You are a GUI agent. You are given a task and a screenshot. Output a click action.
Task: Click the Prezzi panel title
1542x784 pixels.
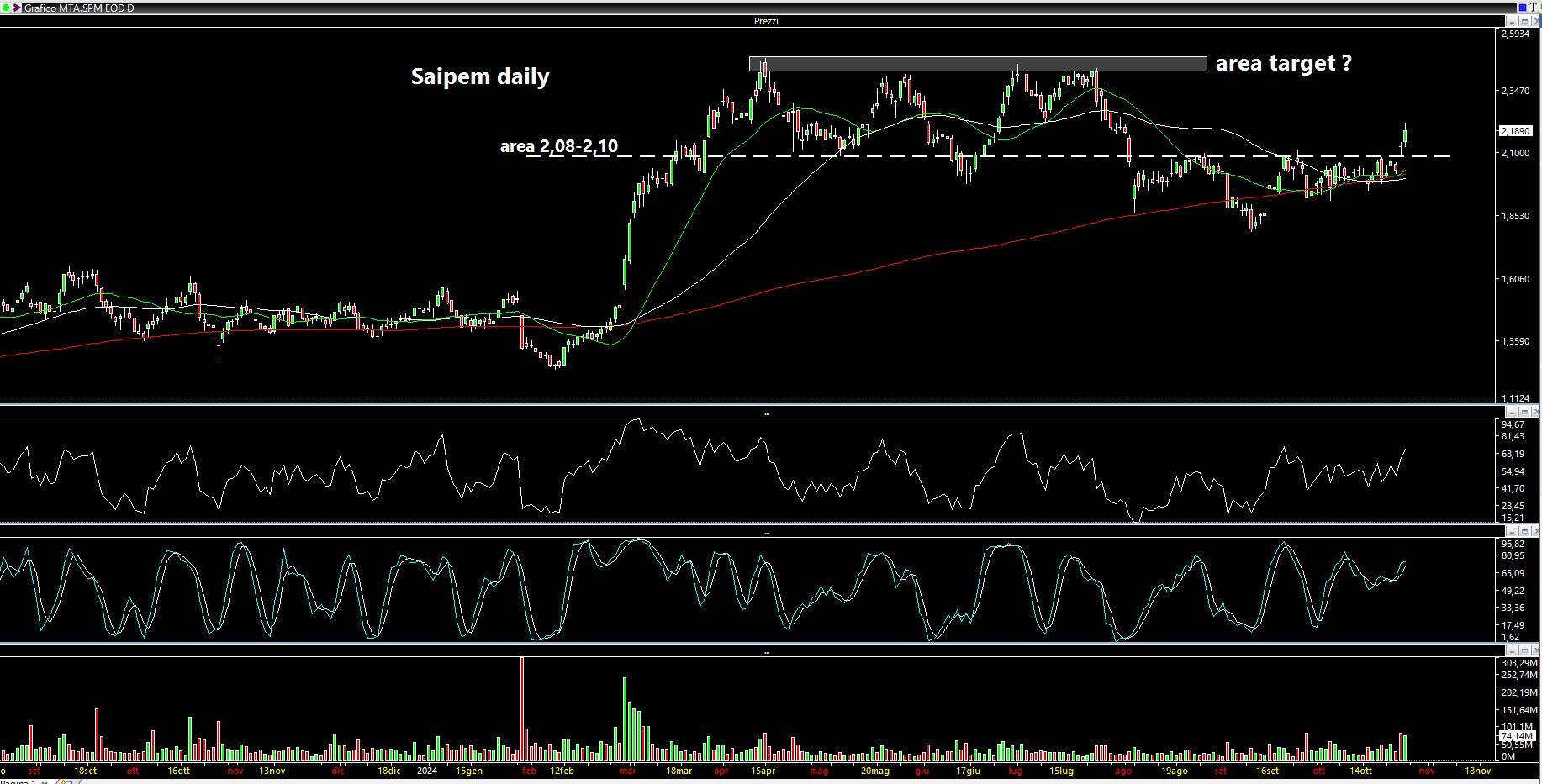[x=766, y=21]
